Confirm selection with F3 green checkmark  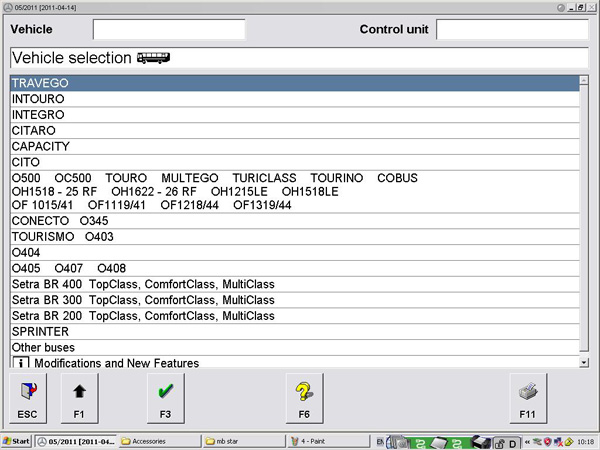pyautogui.click(x=165, y=398)
